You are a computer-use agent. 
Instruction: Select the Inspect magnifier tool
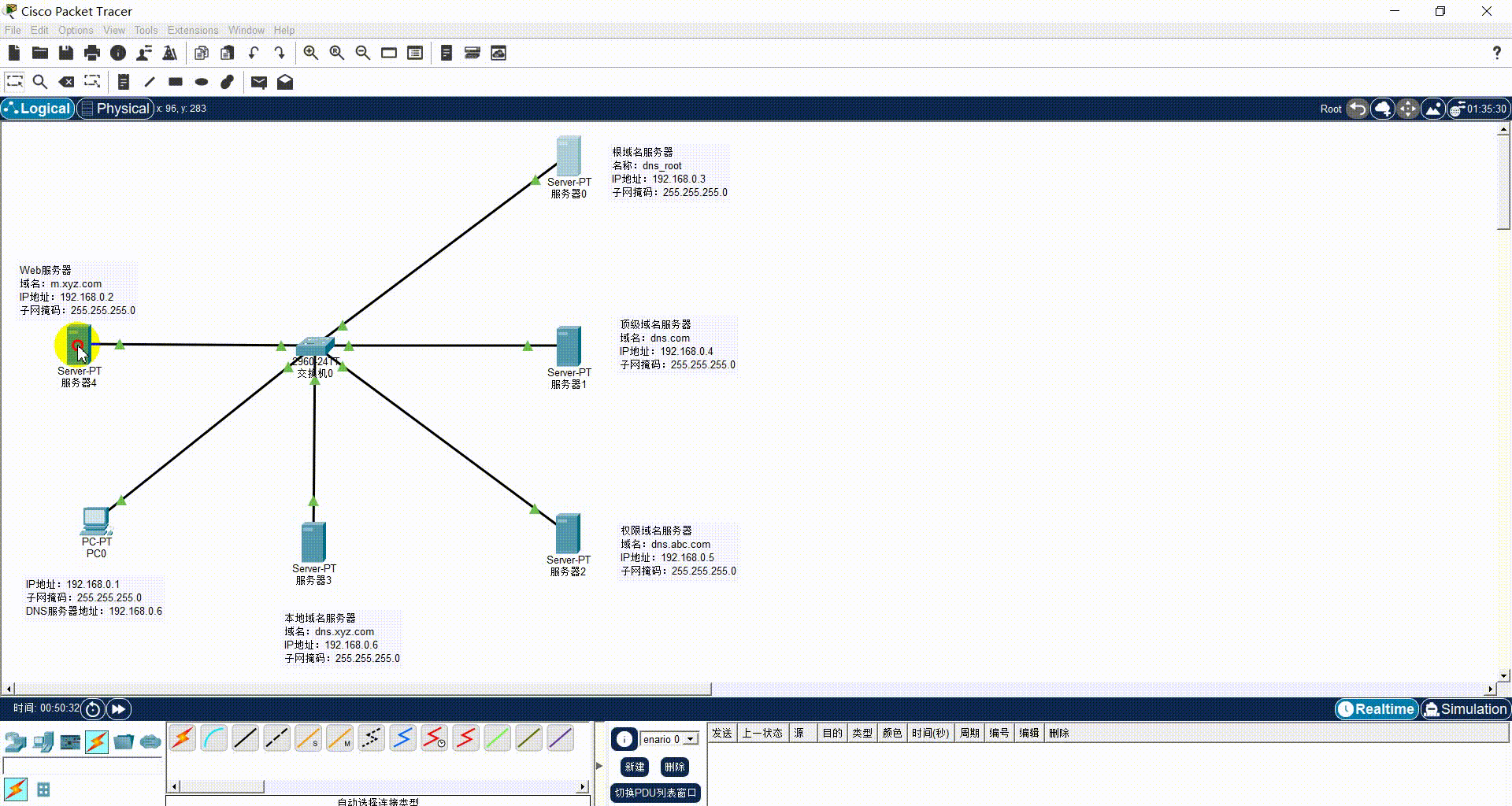pyautogui.click(x=40, y=82)
